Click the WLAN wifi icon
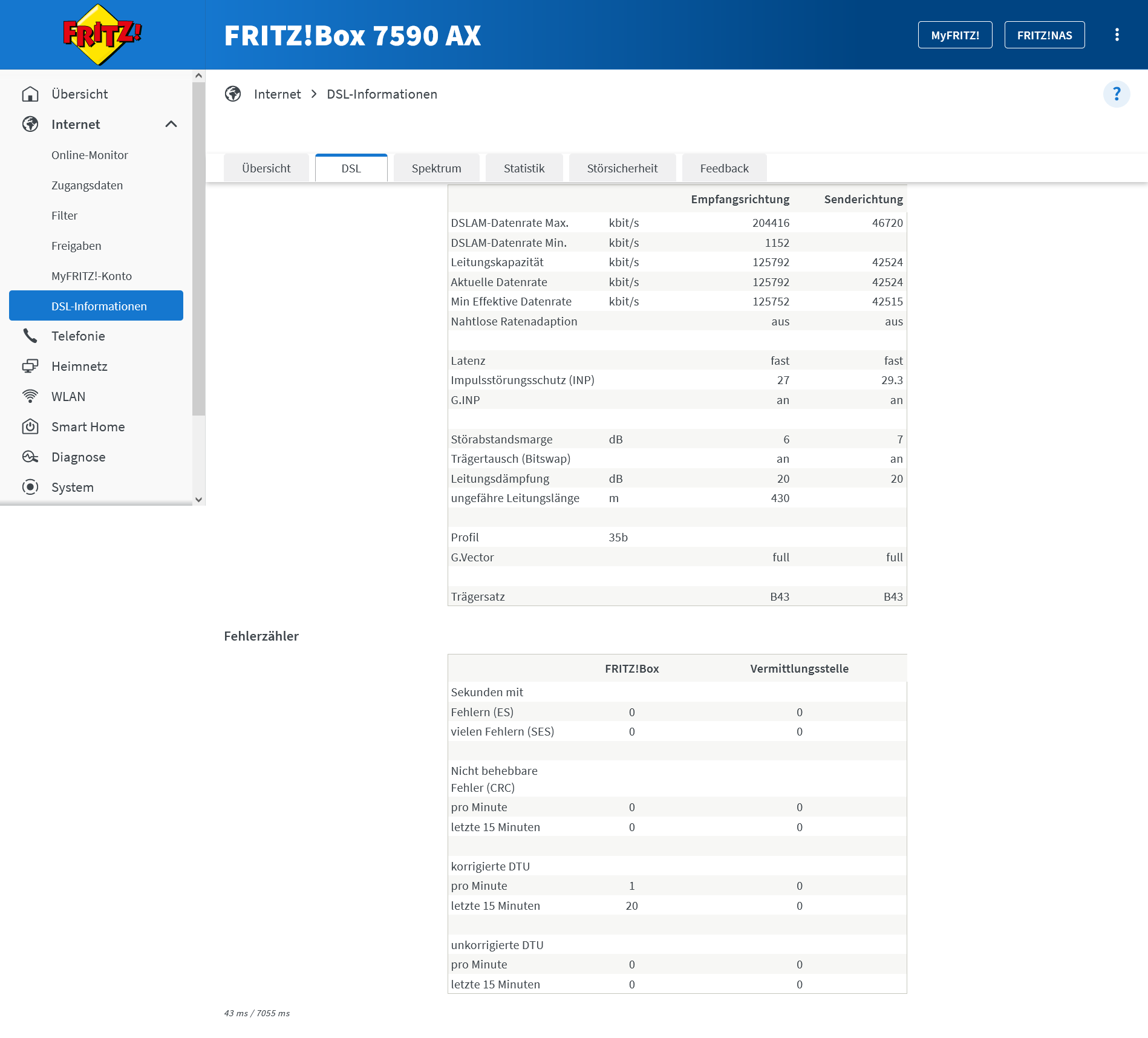This screenshot has height=1038, width=1148. click(x=30, y=396)
